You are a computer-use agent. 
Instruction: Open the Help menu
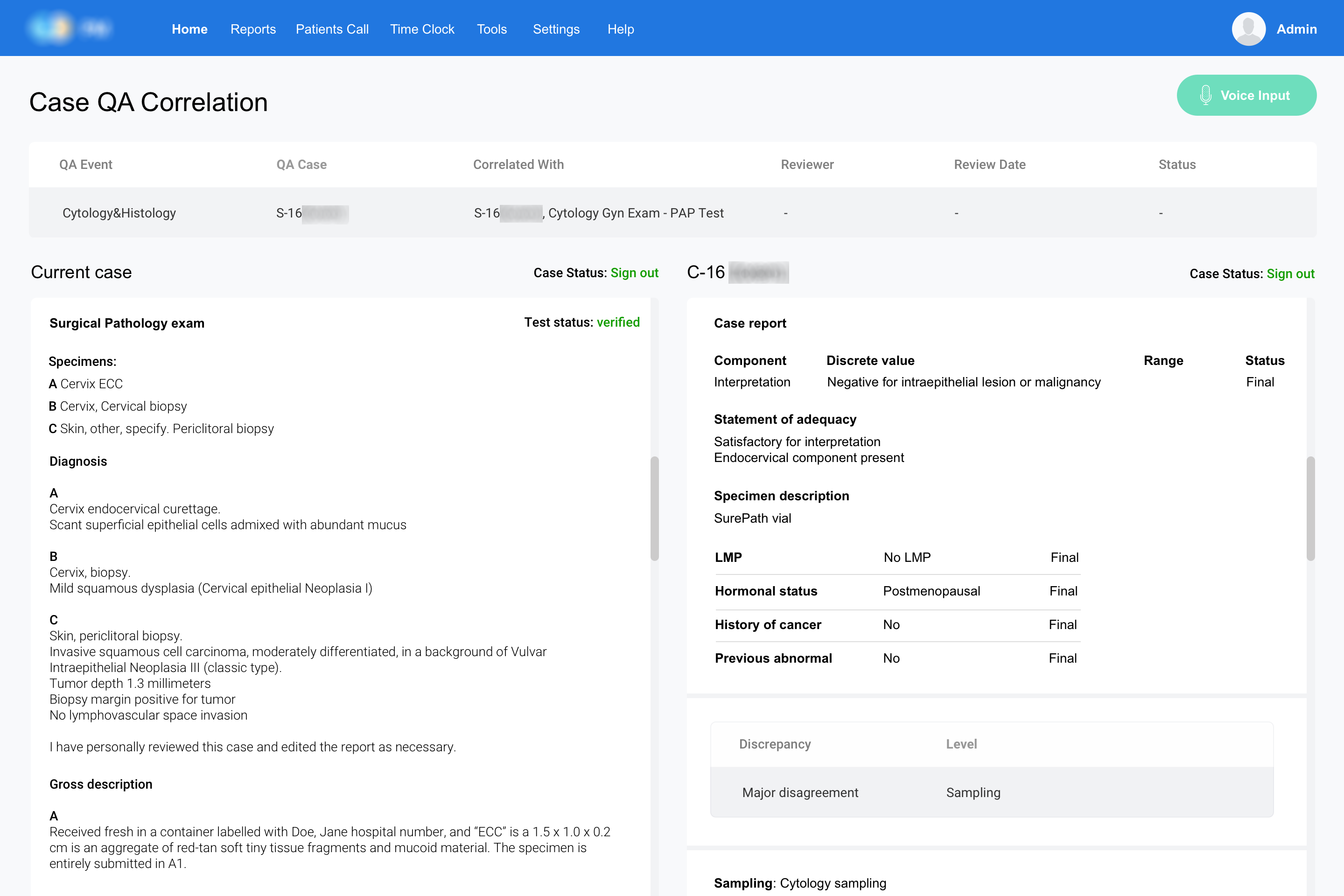(621, 29)
